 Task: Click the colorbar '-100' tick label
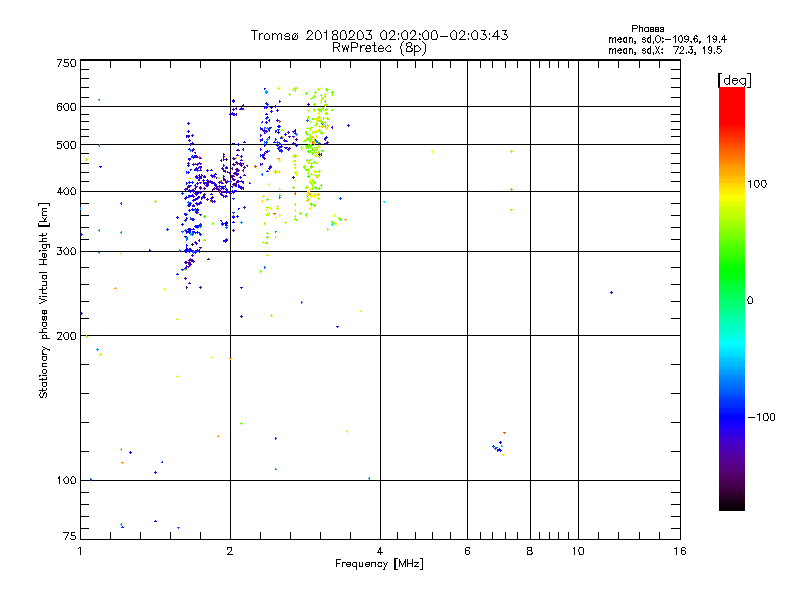pyautogui.click(x=761, y=417)
